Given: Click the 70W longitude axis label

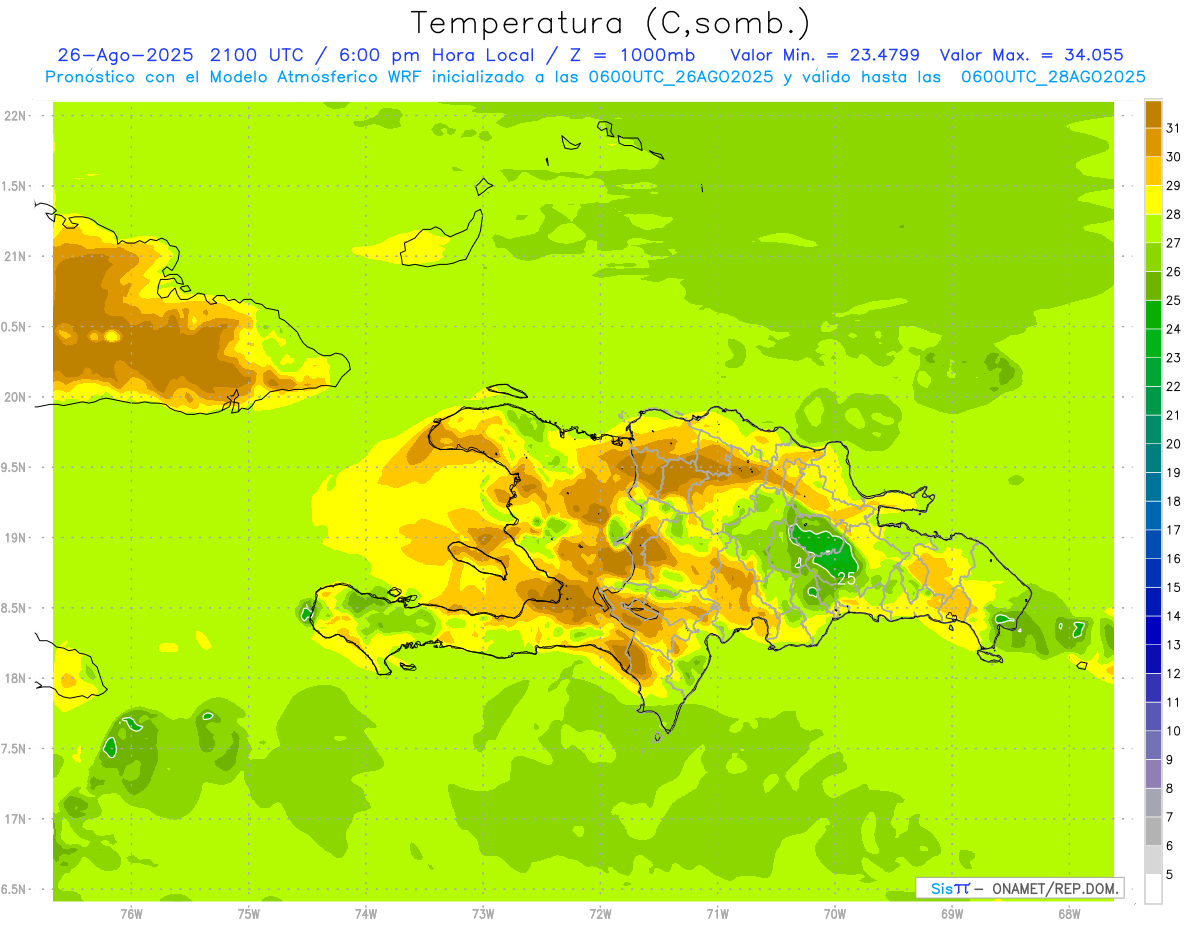Looking at the screenshot, I should (834, 913).
